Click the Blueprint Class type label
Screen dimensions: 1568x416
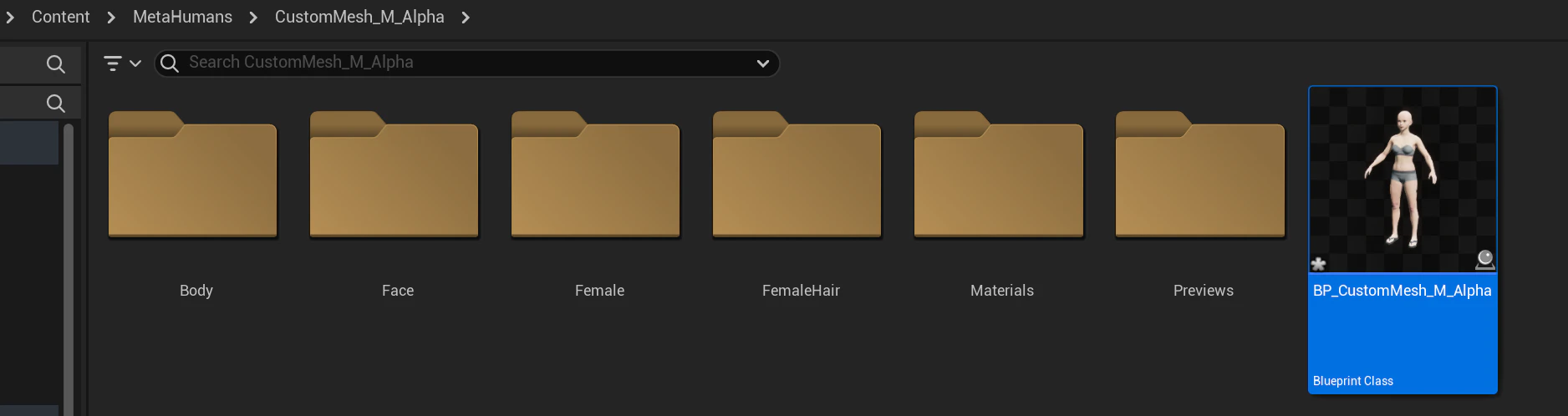1353,381
